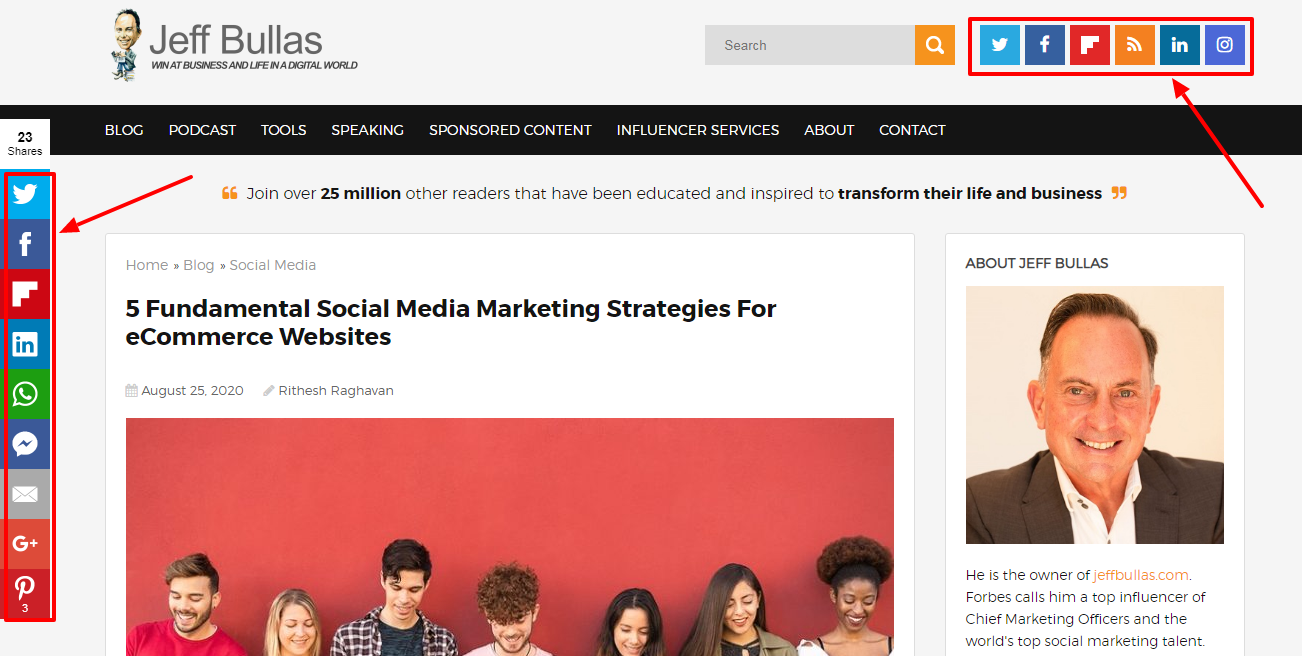Share via WhatsApp in left sidebar
The width and height of the screenshot is (1302, 656).
[x=25, y=394]
